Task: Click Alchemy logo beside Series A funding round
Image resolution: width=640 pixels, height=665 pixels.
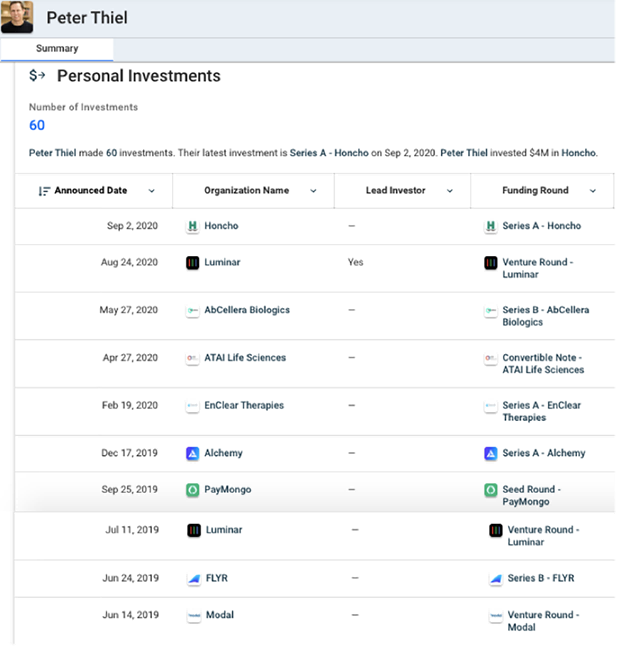Action: click(x=491, y=453)
